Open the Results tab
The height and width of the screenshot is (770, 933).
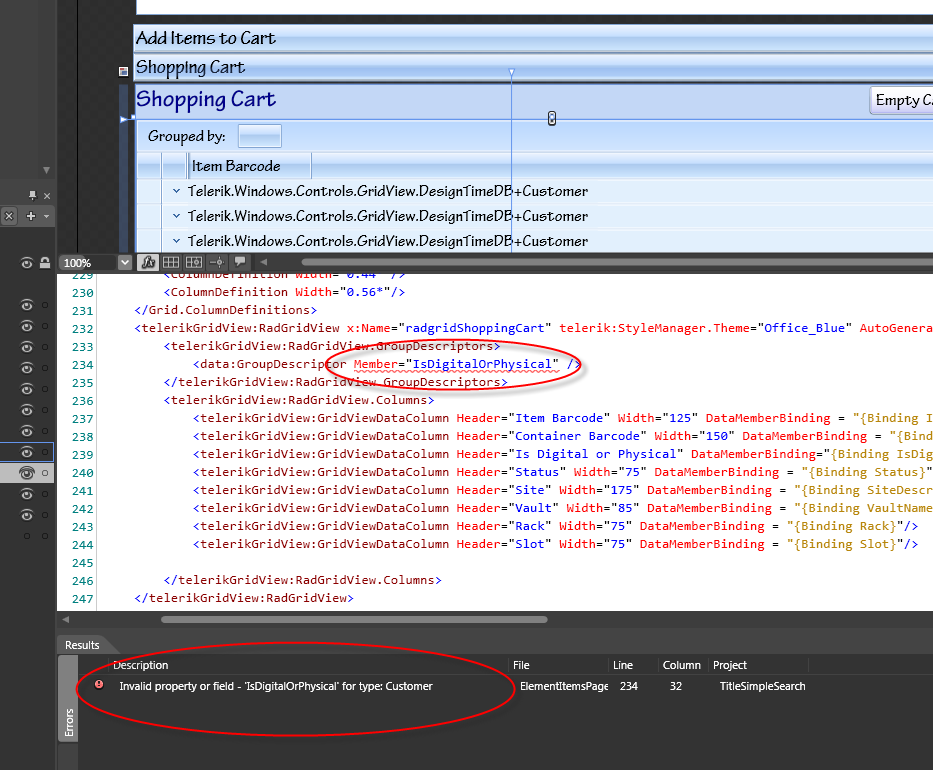pos(82,645)
